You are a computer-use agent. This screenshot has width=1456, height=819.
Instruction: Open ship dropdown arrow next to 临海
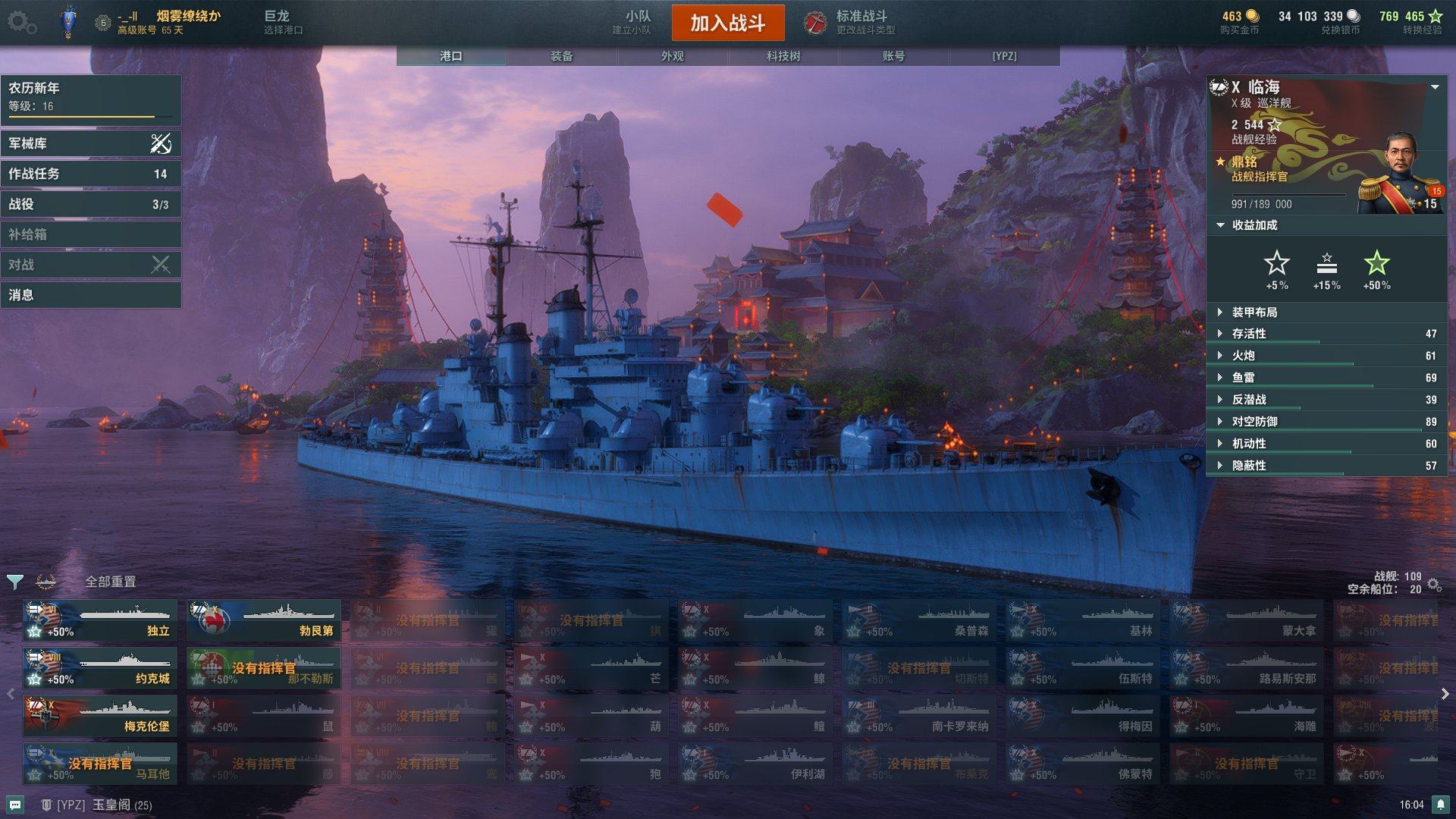pos(1435,87)
